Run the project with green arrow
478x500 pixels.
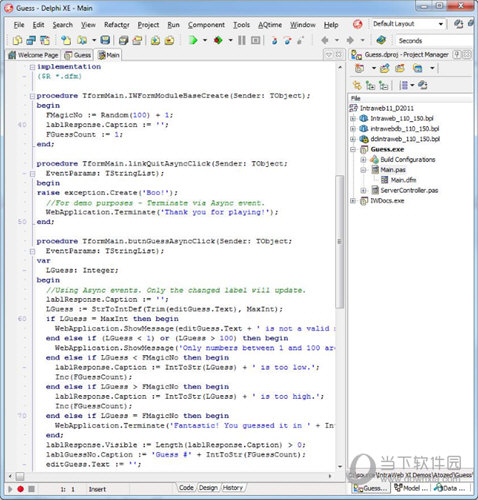click(x=193, y=40)
